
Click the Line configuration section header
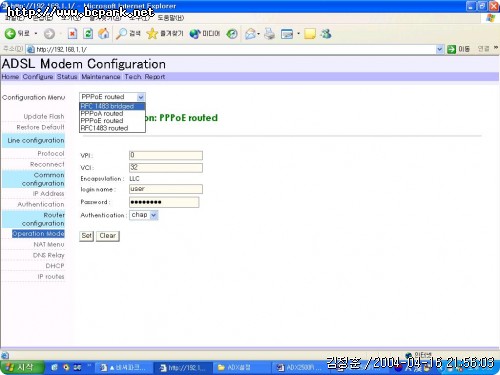[x=33, y=140]
